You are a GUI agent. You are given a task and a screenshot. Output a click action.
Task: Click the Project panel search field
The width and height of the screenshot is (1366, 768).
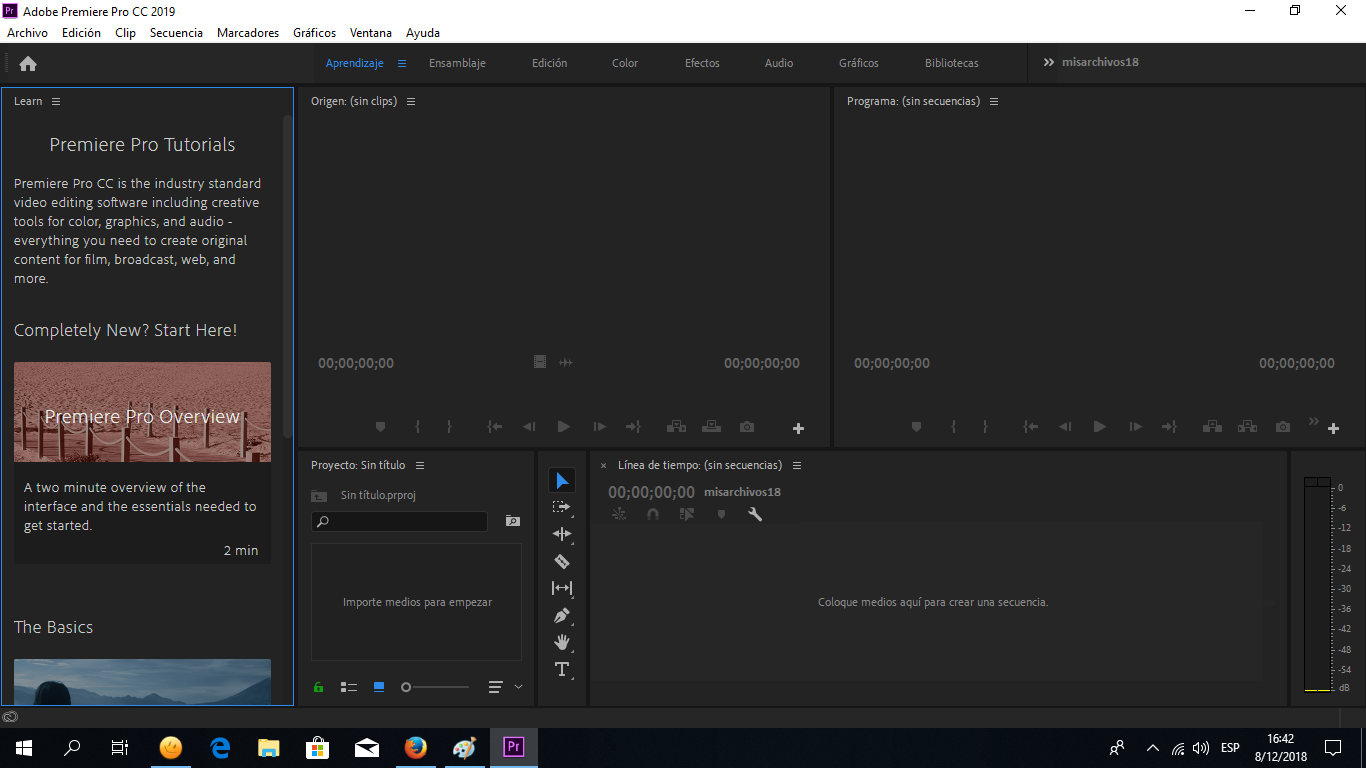(400, 521)
